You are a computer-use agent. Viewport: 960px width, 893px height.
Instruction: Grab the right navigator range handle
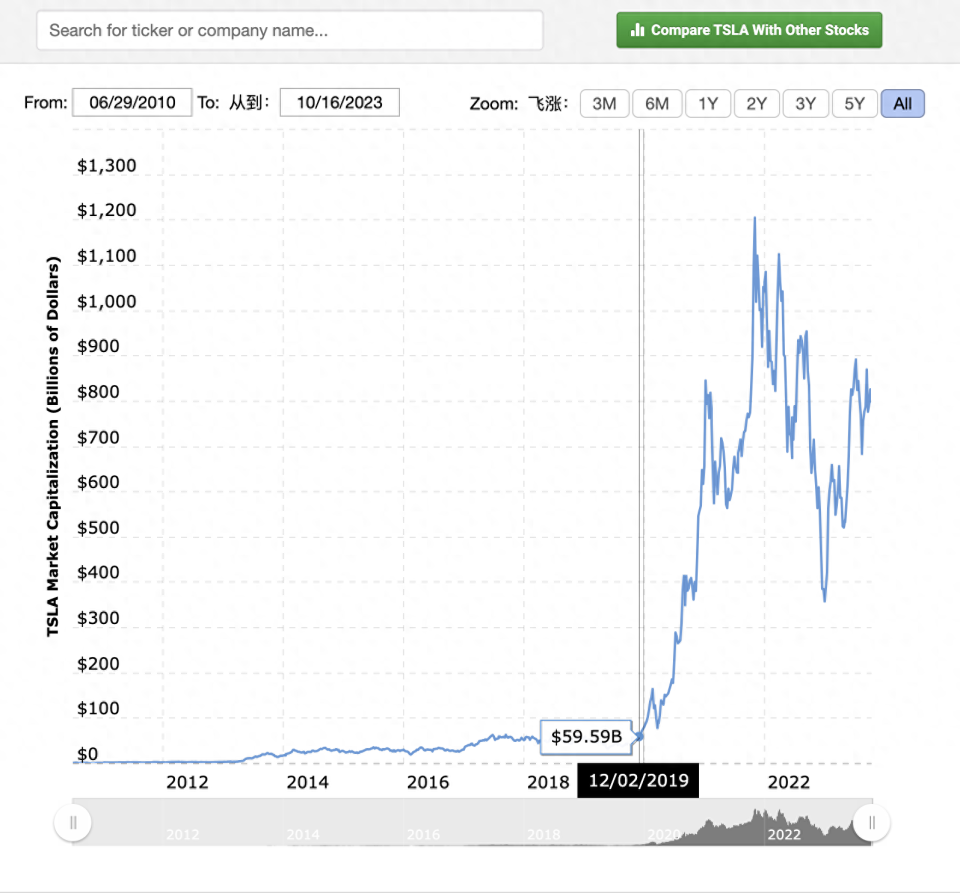point(872,823)
